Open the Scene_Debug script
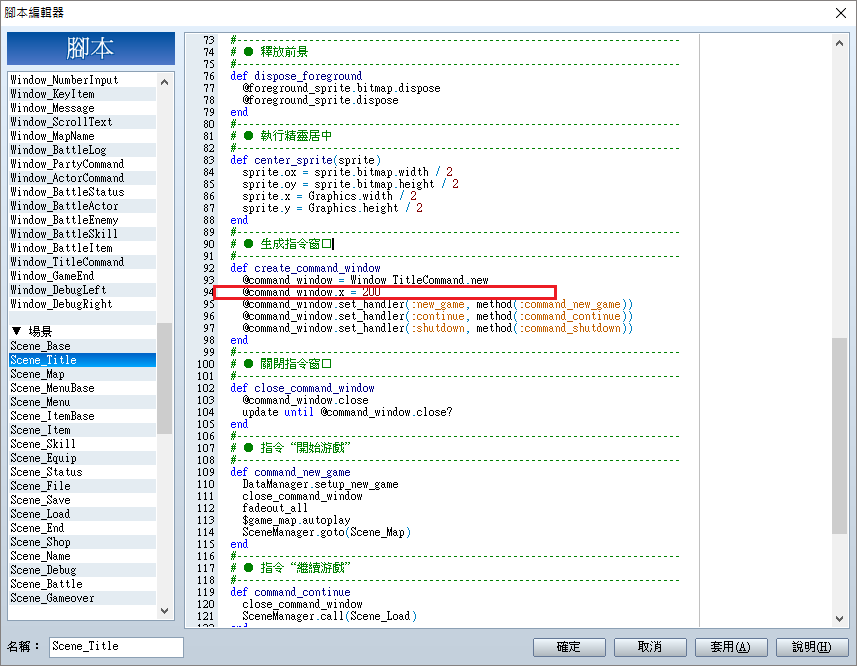The width and height of the screenshot is (857, 666). tap(83, 570)
